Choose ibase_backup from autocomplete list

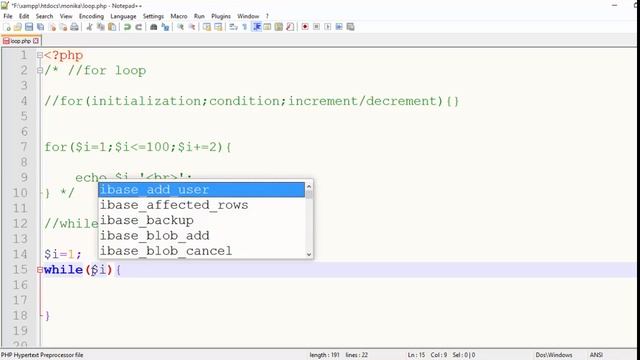[202, 220]
